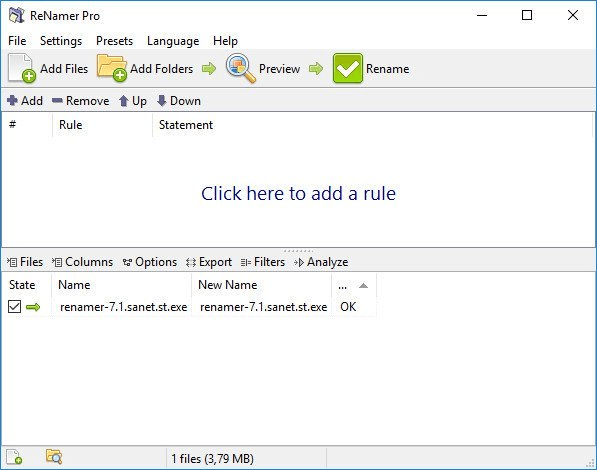
Task: Open the Presets menu
Action: pos(114,41)
